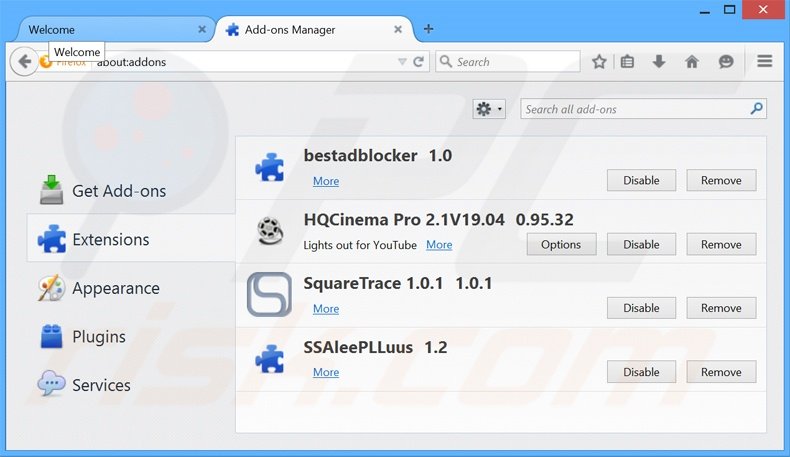
Task: Click the Services speech bubble icon
Action: pyautogui.click(x=51, y=384)
